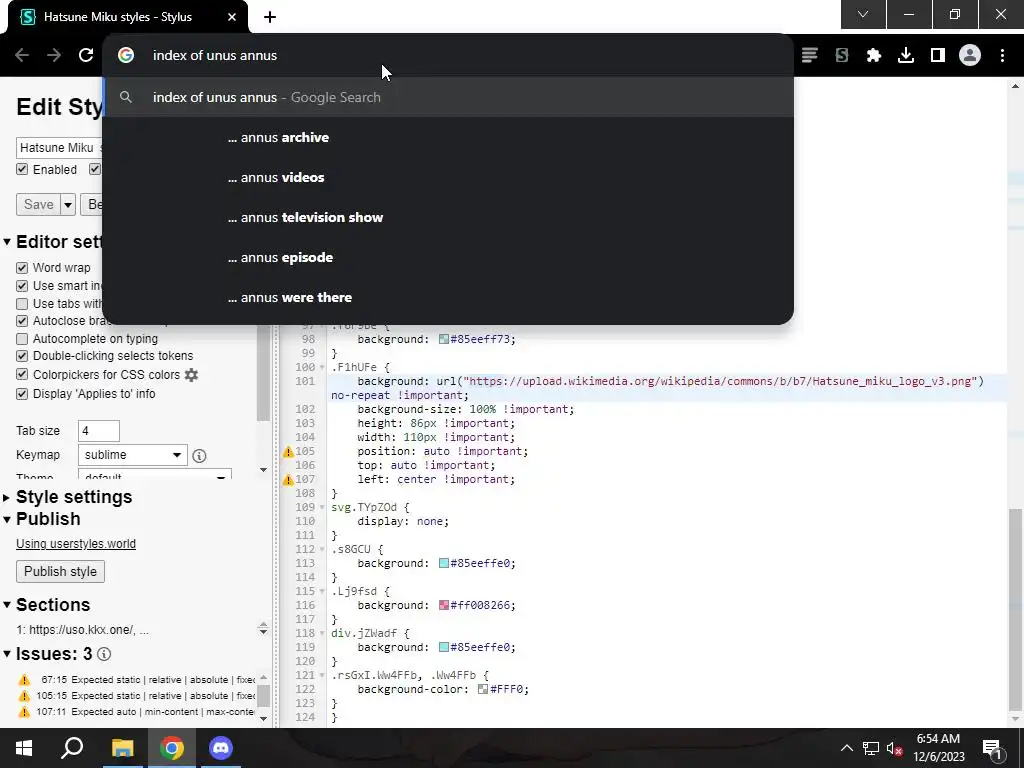Jump to issue 107:11 in list
Screen dimensions: 1024x768
[x=136, y=712]
